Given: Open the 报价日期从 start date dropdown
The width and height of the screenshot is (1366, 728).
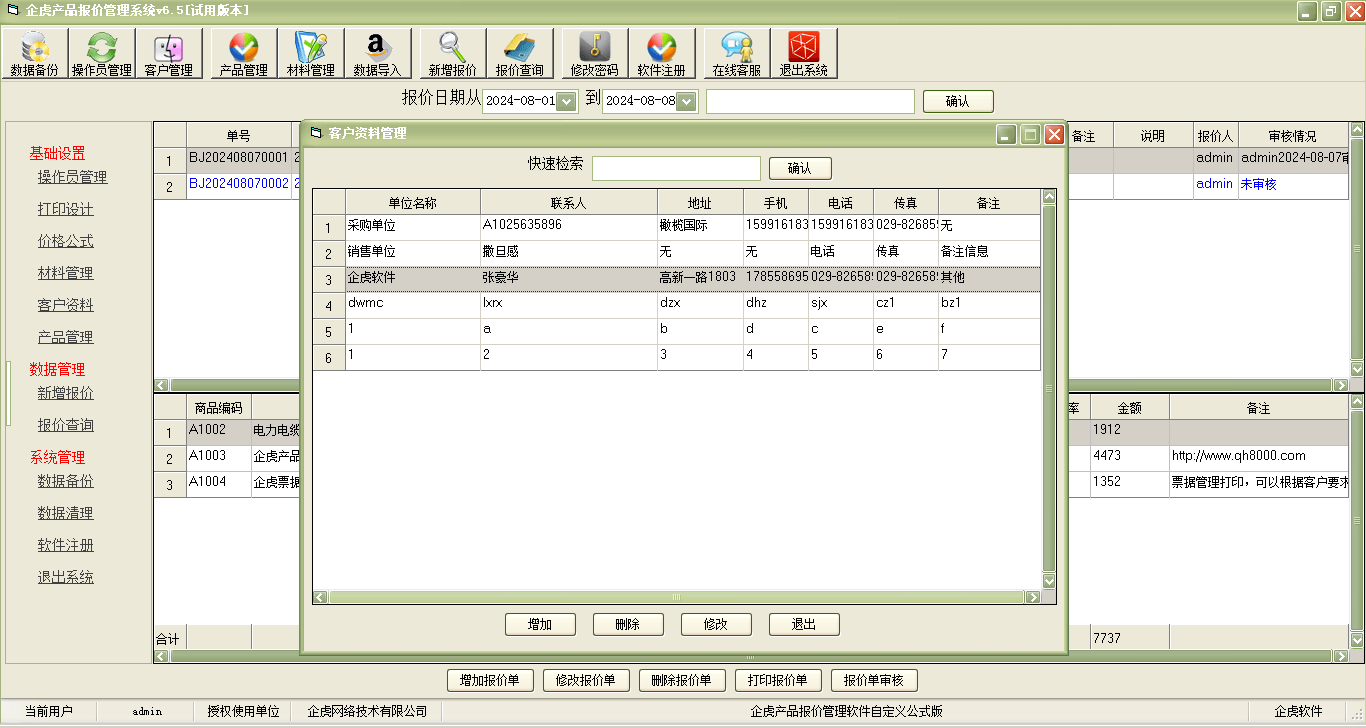Looking at the screenshot, I should [565, 100].
